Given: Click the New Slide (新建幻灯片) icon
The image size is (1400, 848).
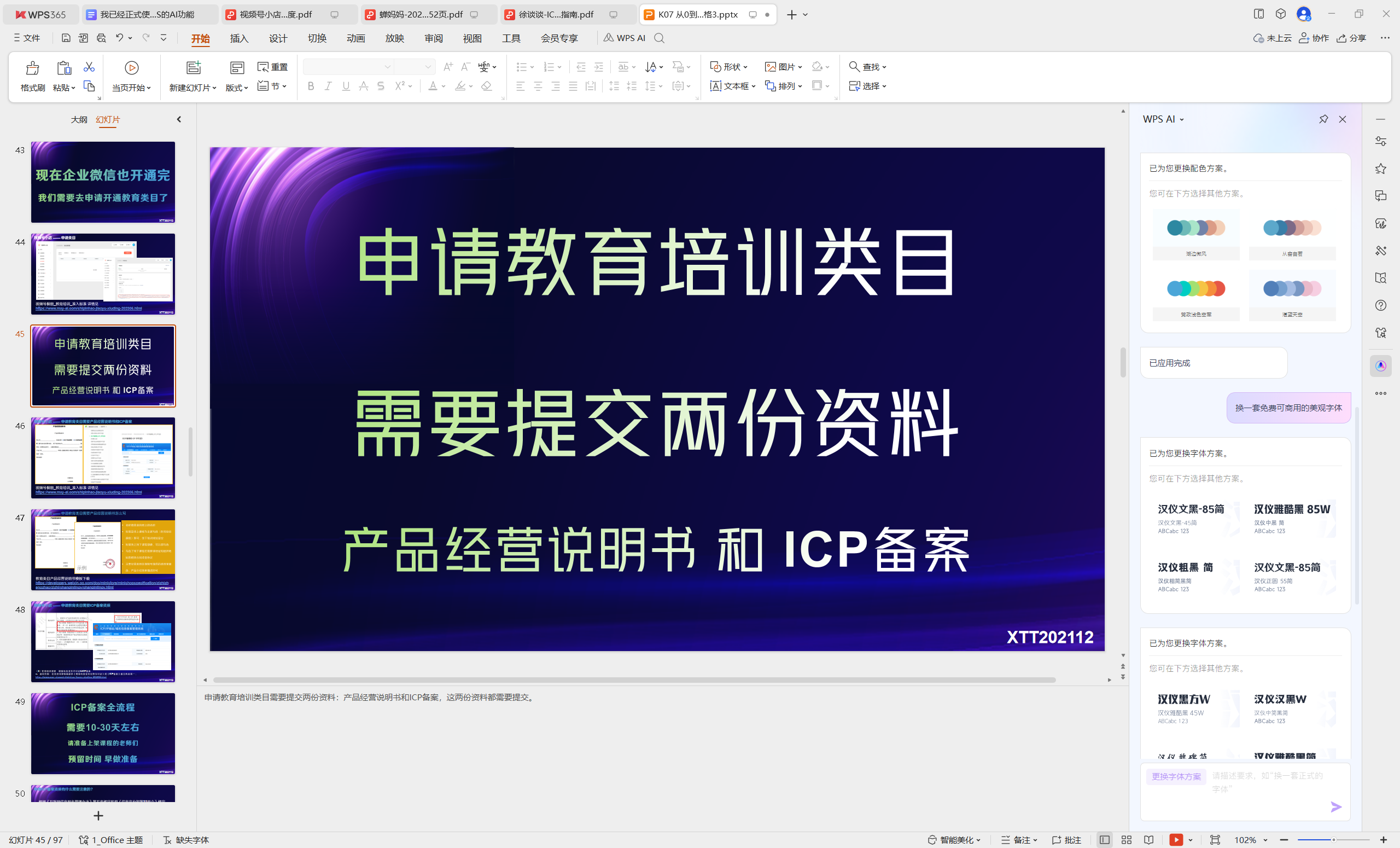Looking at the screenshot, I should pyautogui.click(x=193, y=68).
